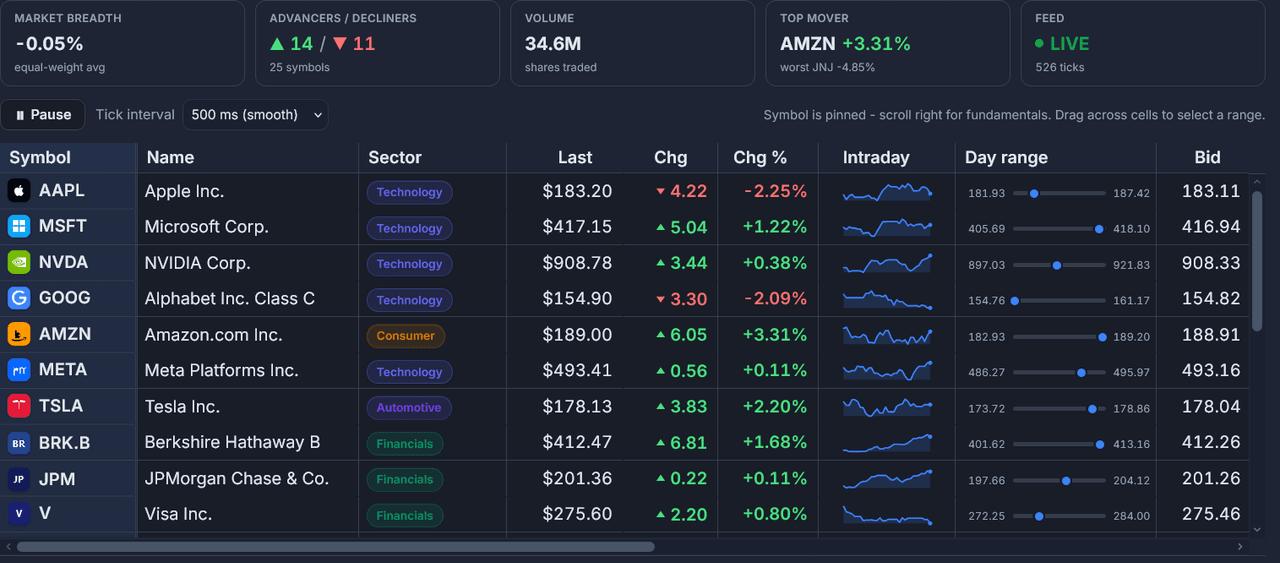This screenshot has width=1280, height=563.
Task: Select the $189.00 last price cell
Action: tap(564, 335)
